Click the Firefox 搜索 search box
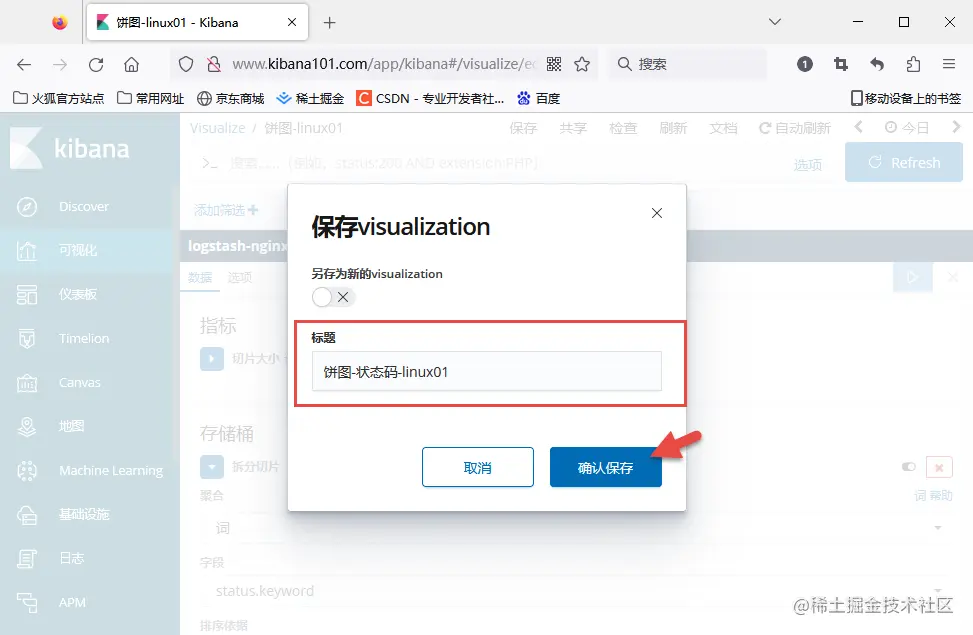The width and height of the screenshot is (973, 635). pos(688,64)
